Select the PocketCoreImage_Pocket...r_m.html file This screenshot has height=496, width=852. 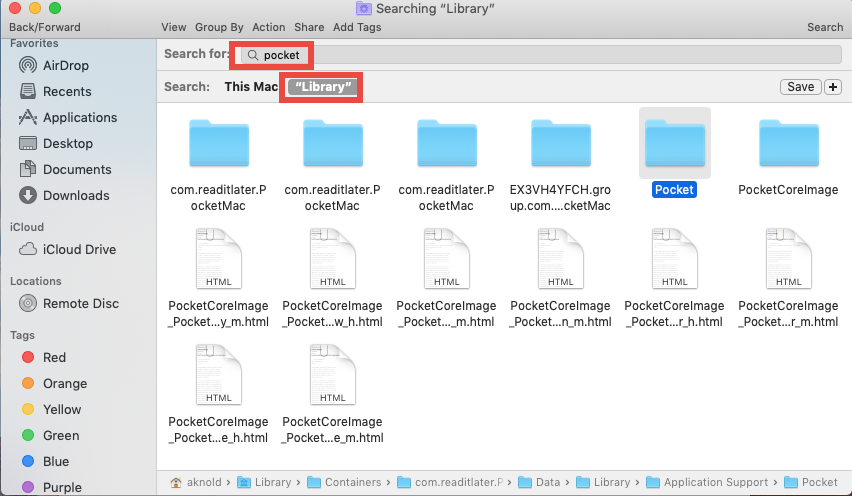(x=788, y=278)
